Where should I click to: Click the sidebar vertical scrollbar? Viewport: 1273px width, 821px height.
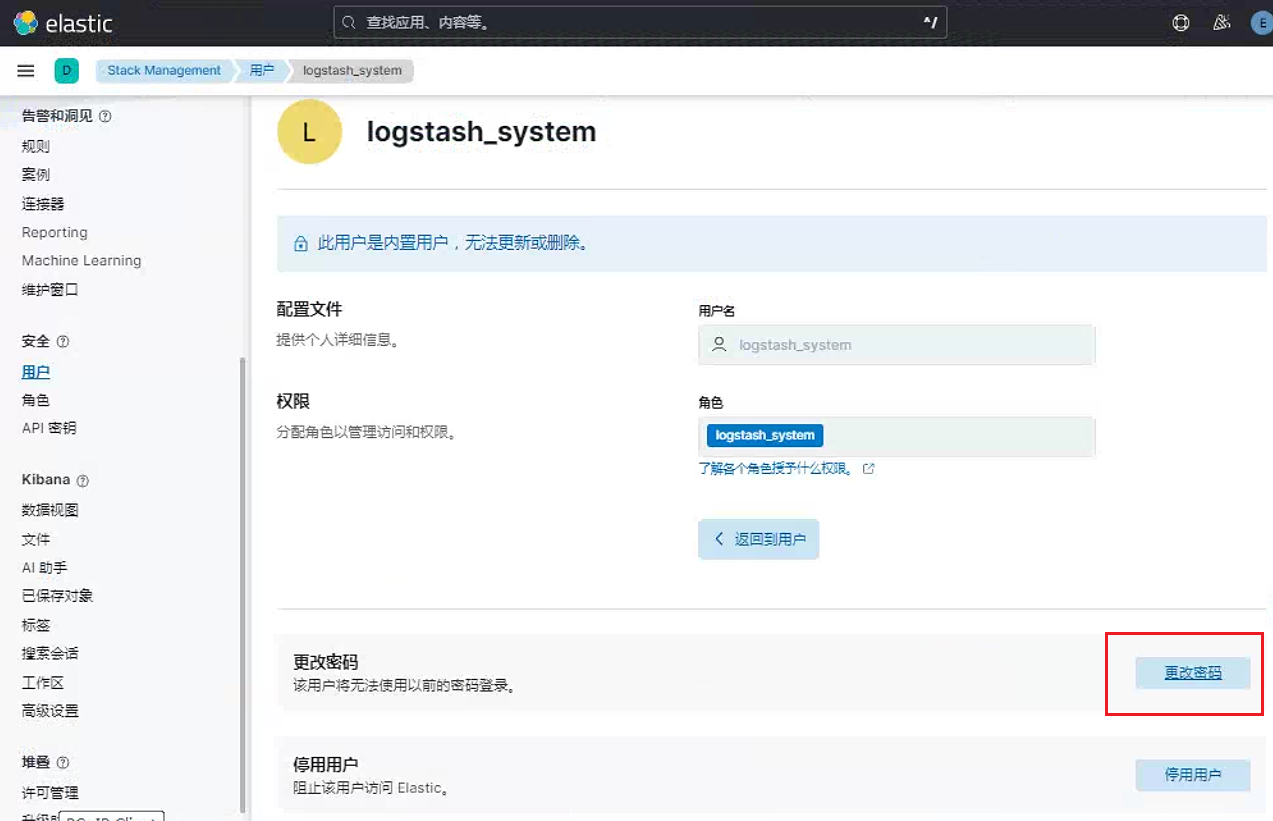coord(243,587)
